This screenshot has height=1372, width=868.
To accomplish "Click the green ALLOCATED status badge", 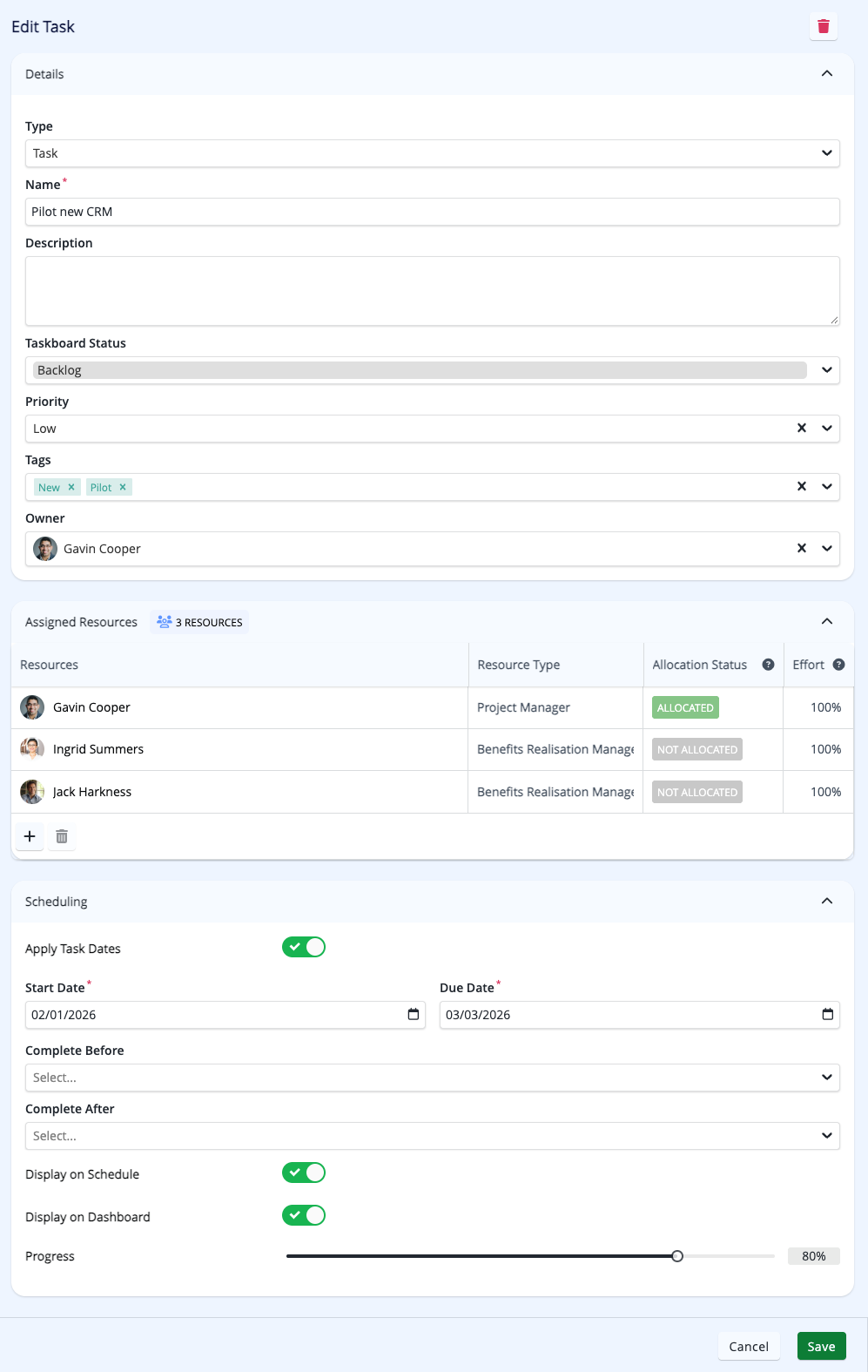I will pos(685,707).
